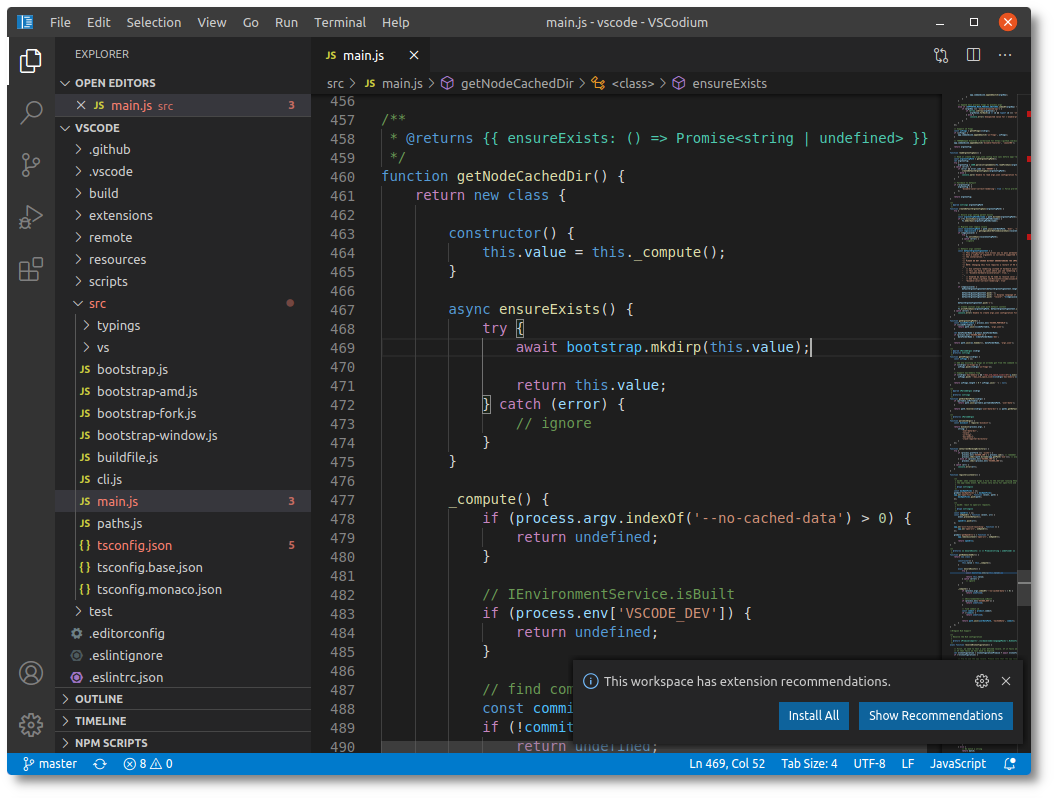The image size is (1054, 798).
Task: Click the Ln 469, Col 52 status item
Action: [x=727, y=764]
